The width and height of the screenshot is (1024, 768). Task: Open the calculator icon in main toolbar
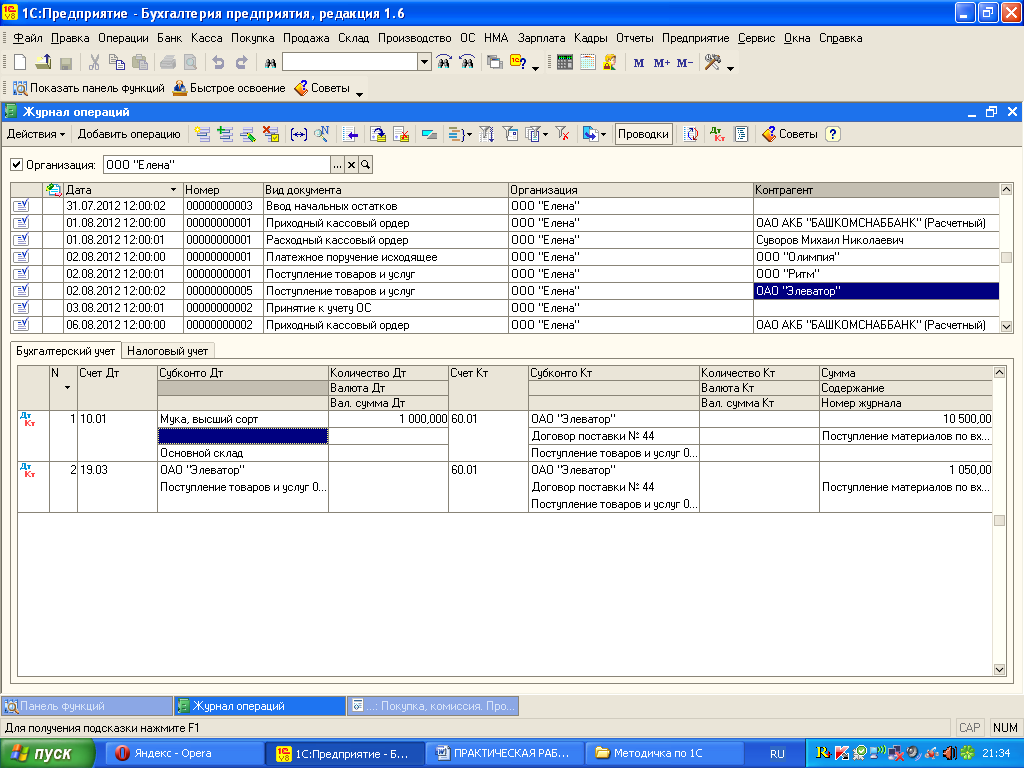coord(565,63)
